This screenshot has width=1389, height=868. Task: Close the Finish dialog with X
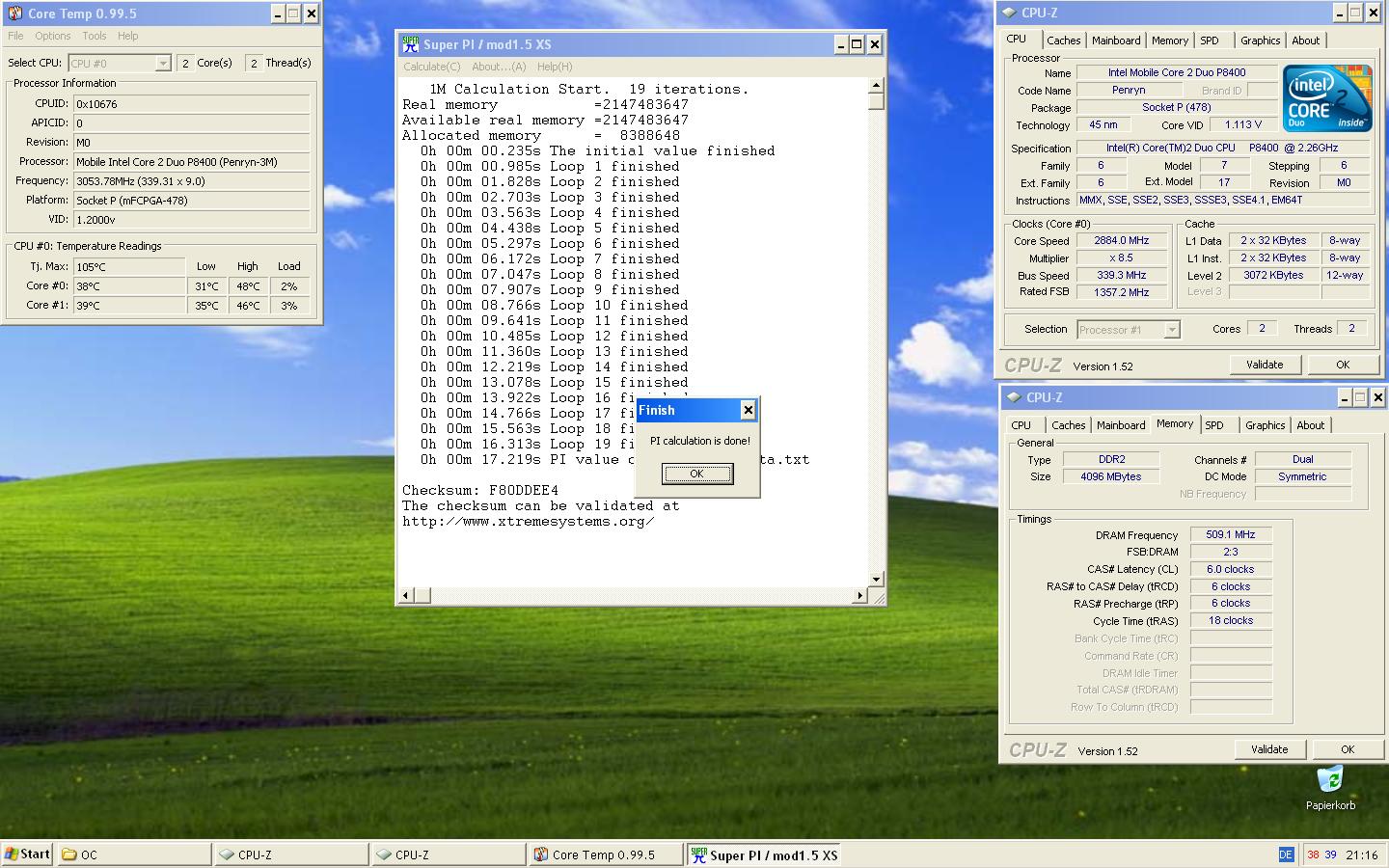(x=749, y=410)
